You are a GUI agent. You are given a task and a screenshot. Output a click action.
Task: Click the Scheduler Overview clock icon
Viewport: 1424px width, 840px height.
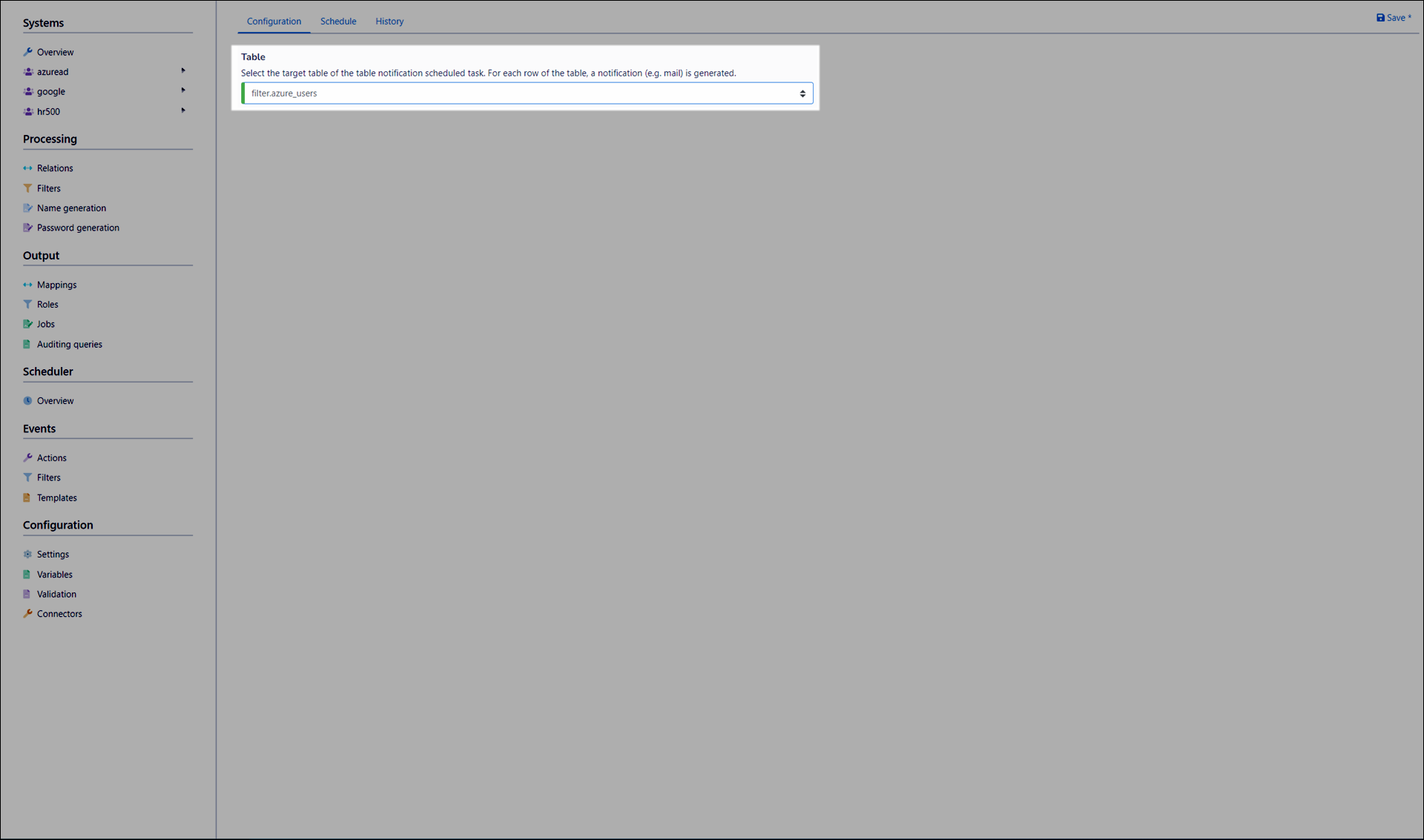coord(28,400)
